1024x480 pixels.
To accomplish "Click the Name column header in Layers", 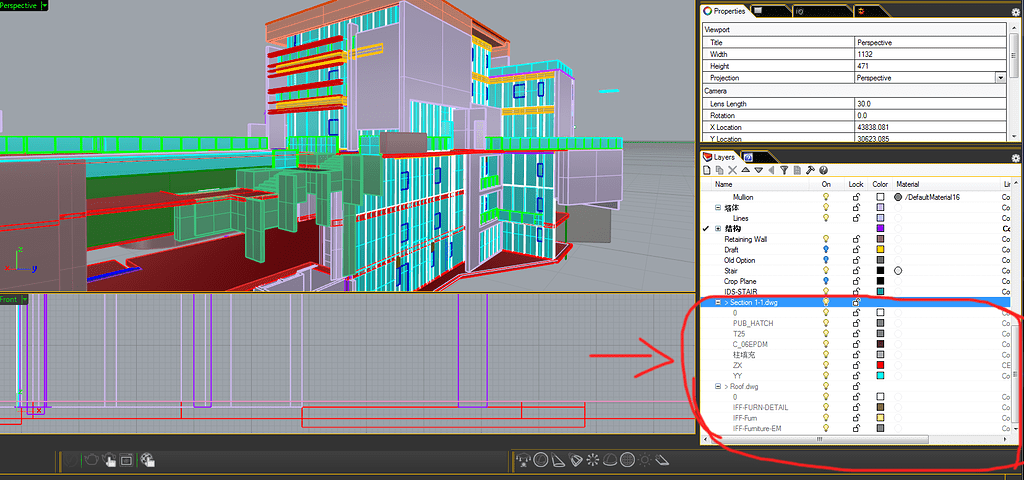I will click(x=724, y=185).
